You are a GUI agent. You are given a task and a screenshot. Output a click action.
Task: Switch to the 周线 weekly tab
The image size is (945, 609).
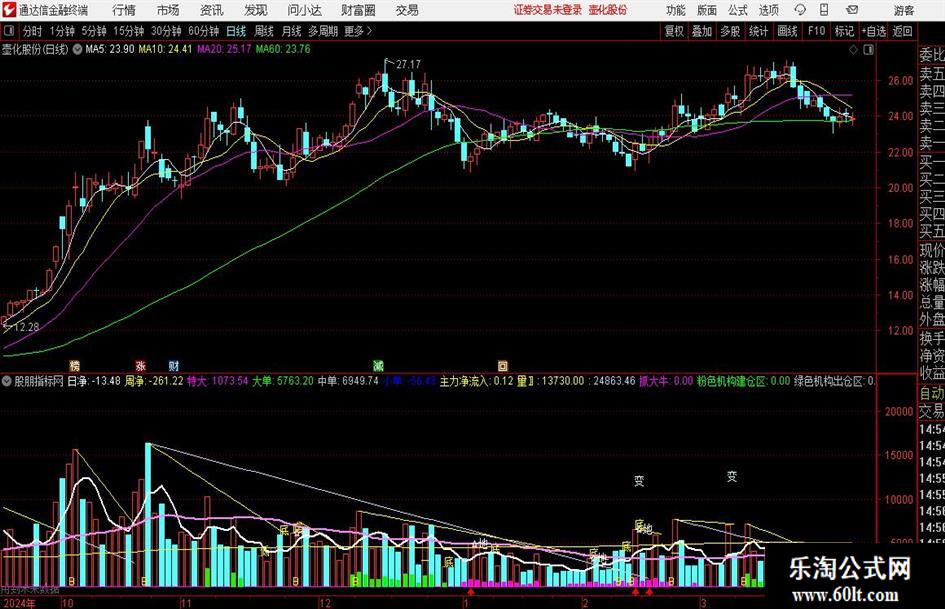coord(264,31)
